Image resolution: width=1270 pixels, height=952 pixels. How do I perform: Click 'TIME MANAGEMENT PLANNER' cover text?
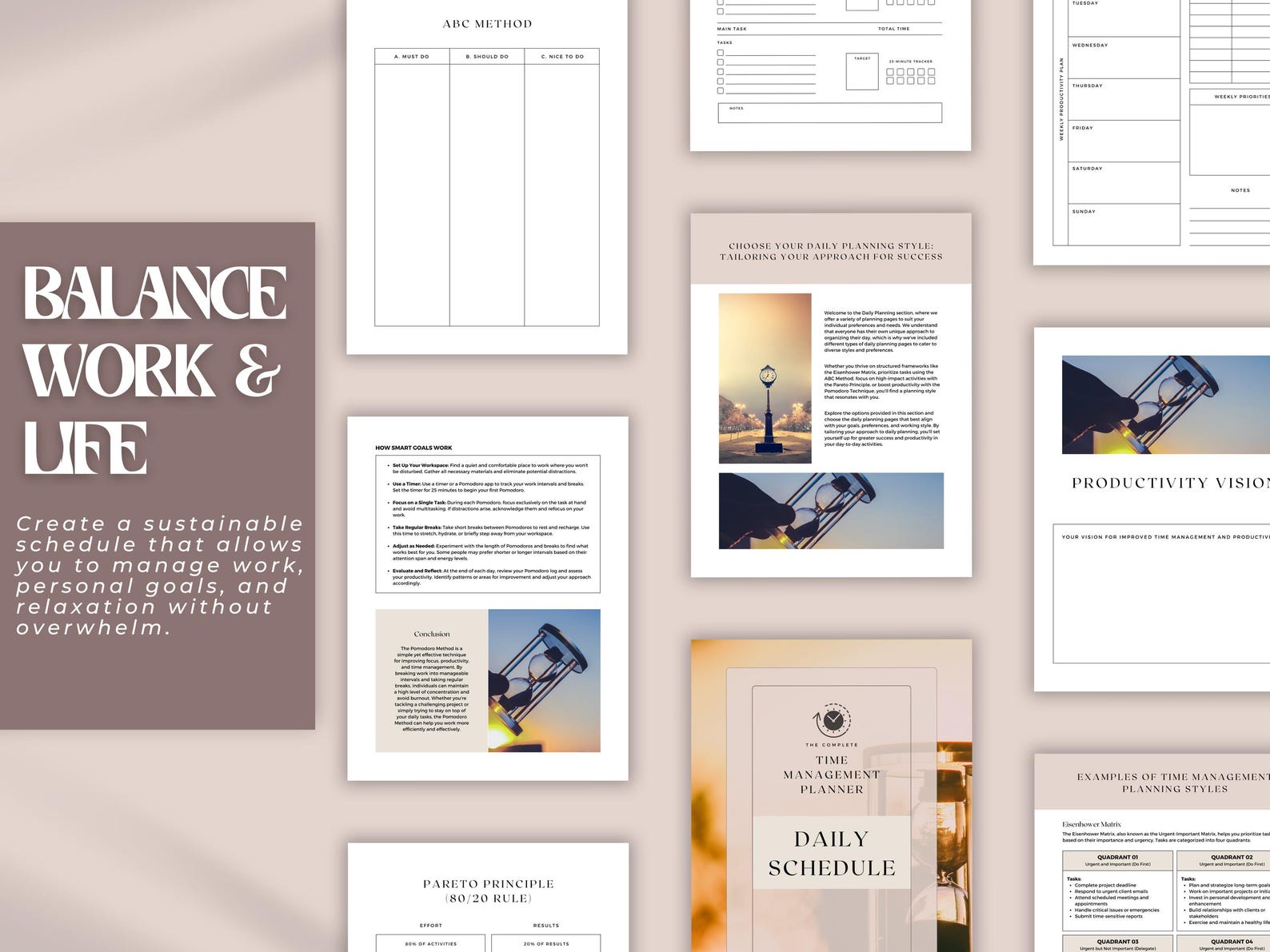(x=832, y=775)
